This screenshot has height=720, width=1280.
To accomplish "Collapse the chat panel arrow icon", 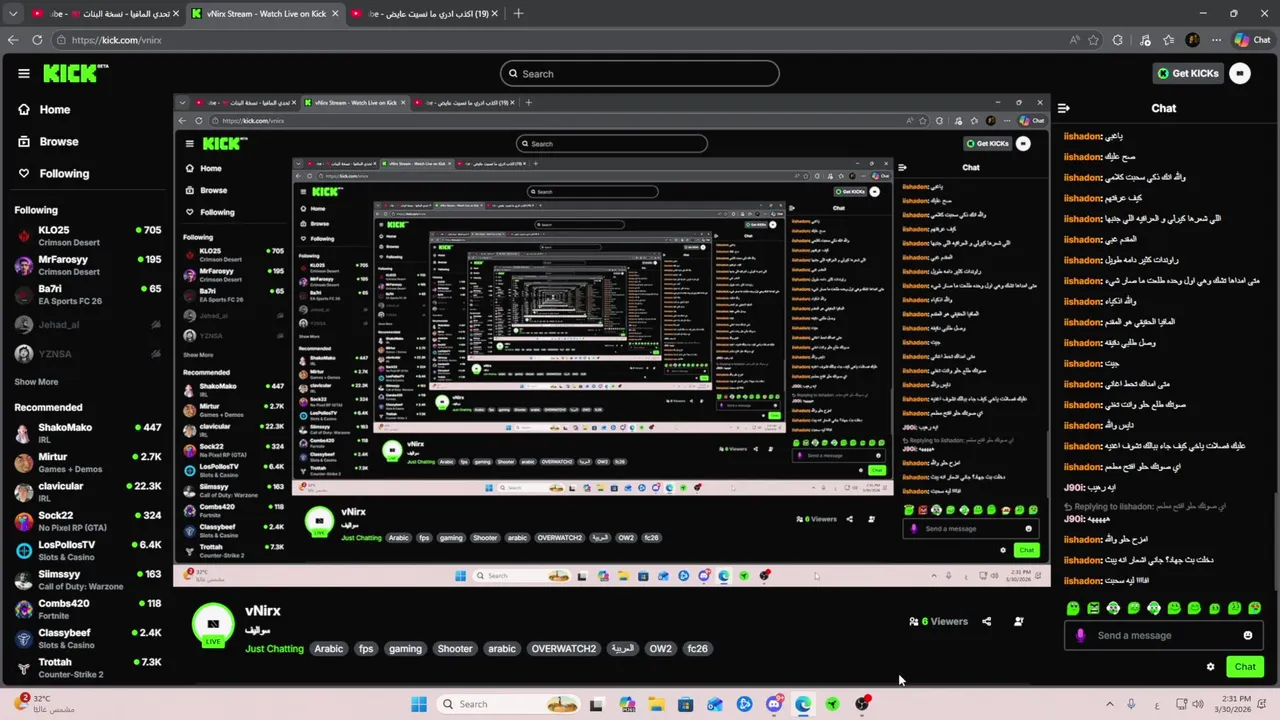I will 1064,108.
